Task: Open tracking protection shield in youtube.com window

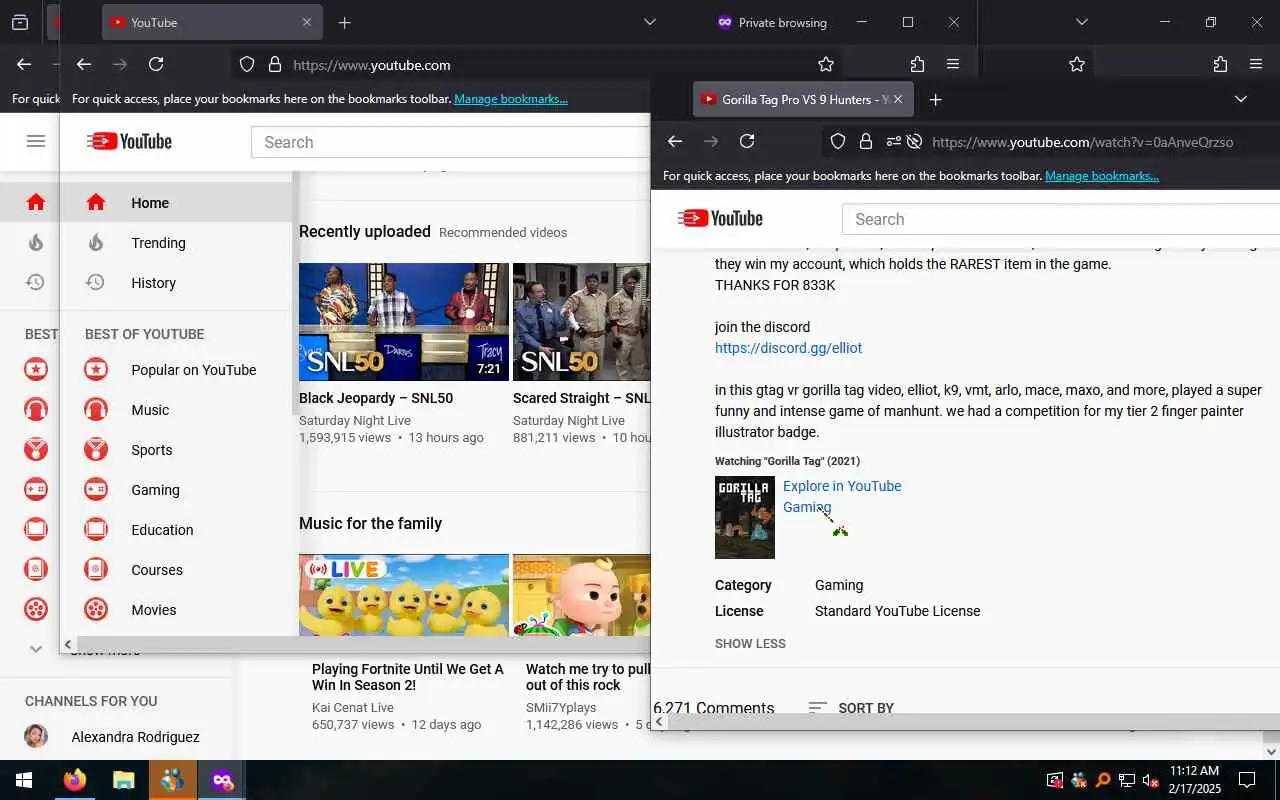Action: pos(247,64)
